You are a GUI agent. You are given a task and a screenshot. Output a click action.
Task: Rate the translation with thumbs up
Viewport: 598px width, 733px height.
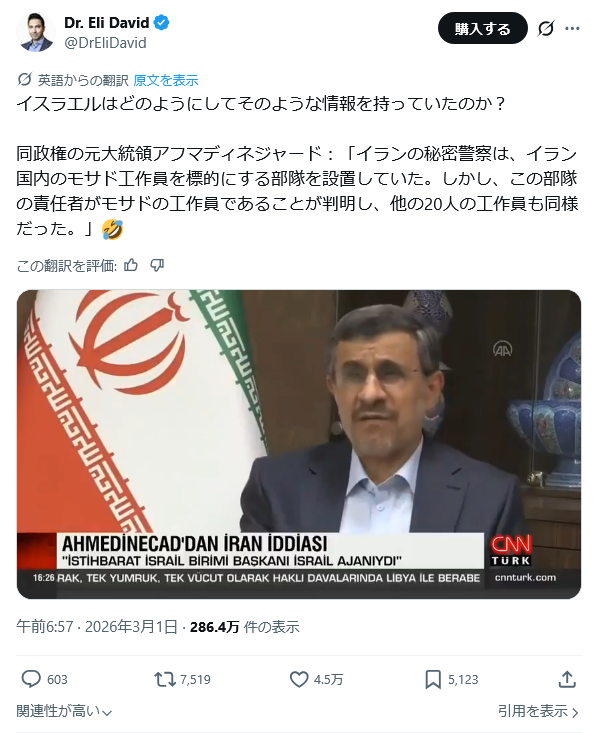[x=131, y=266]
